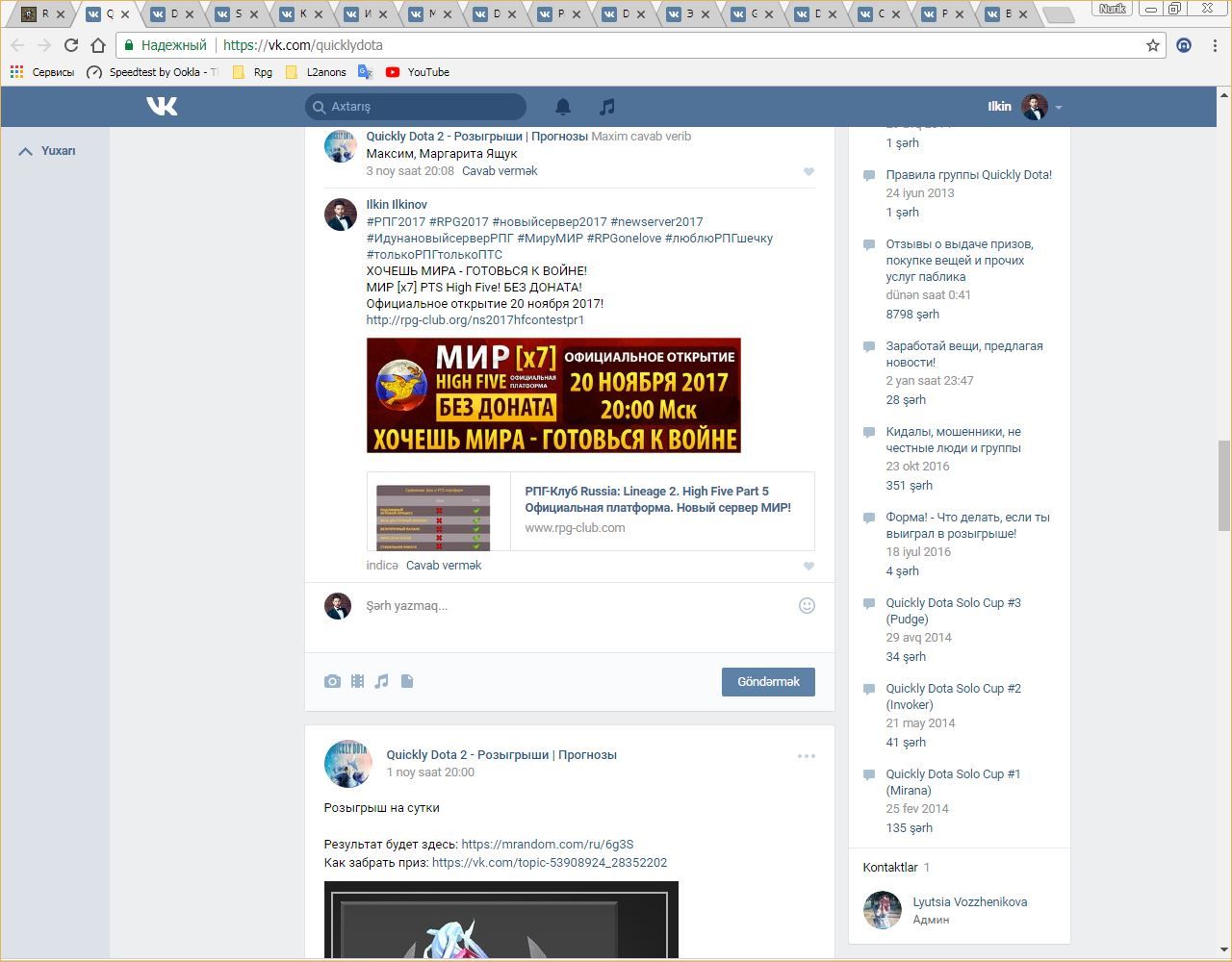The image size is (1232, 962).
Task: Open the Chrome new tab button
Action: [1059, 14]
